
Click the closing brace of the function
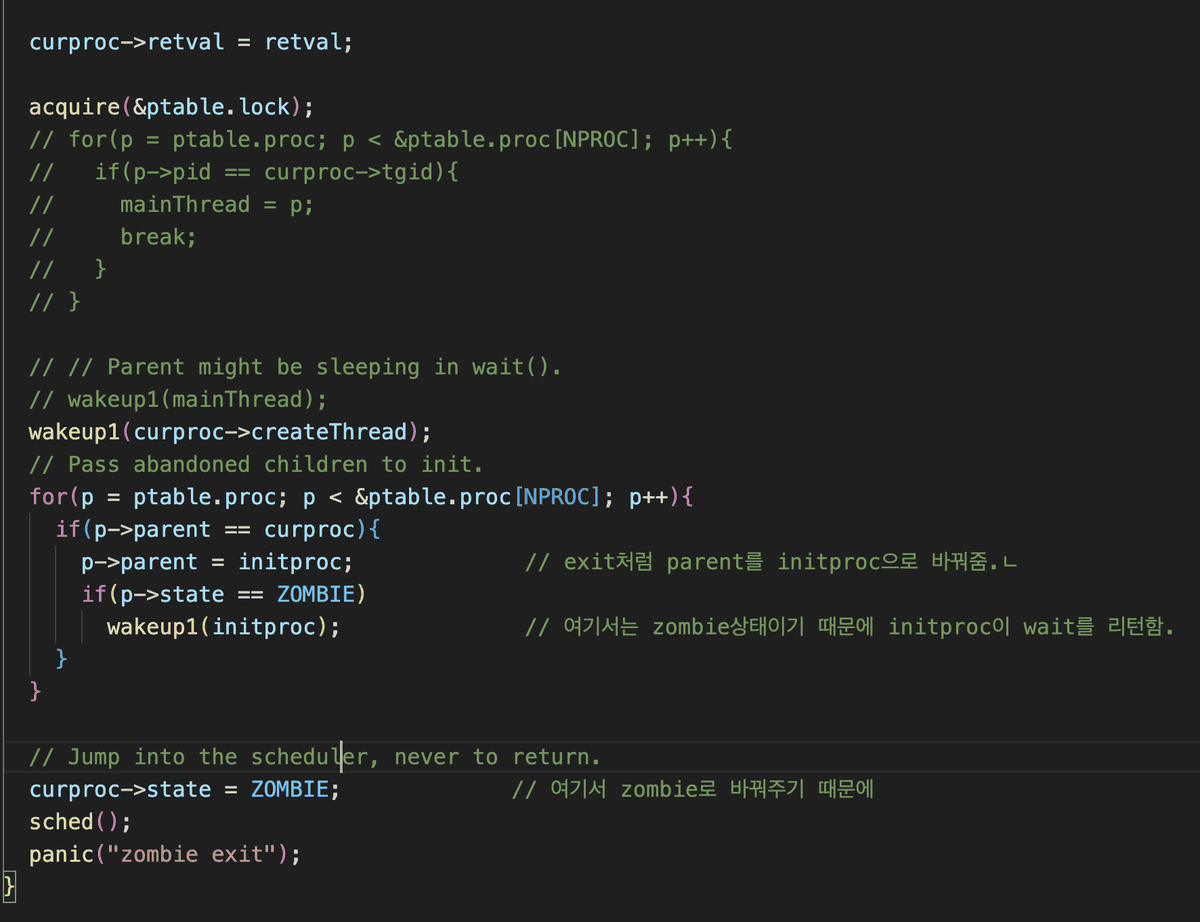tap(10, 886)
